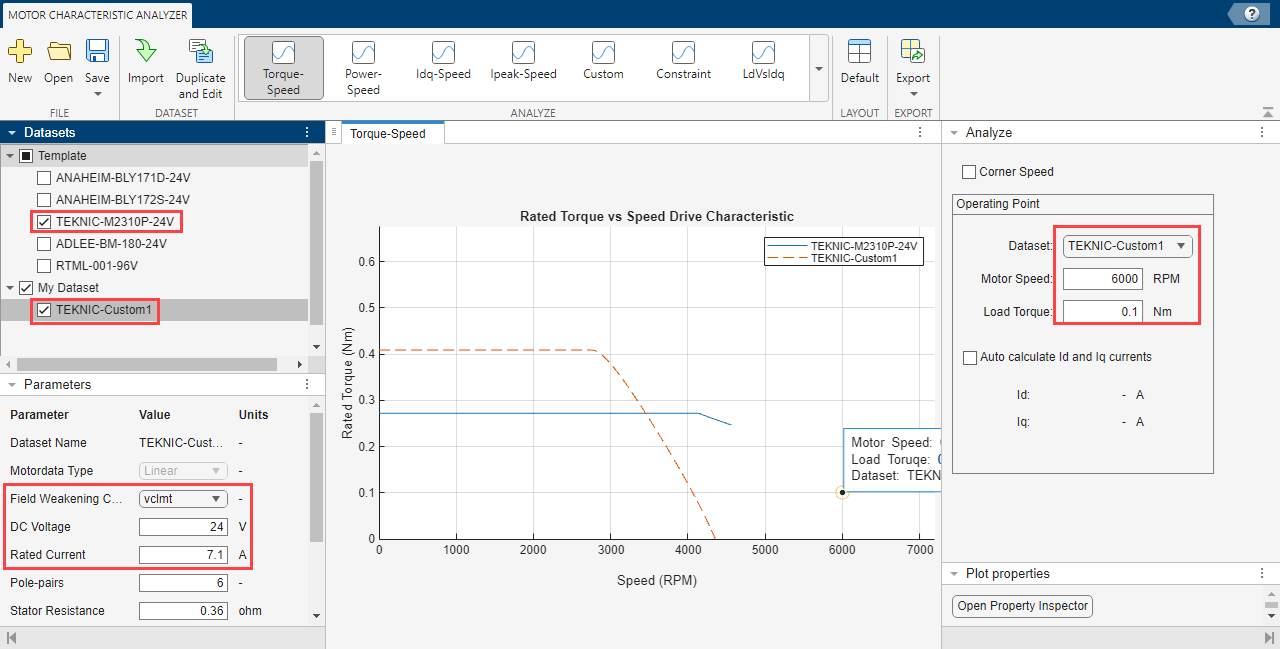Select the Idq-Speed analysis plot
1280x649 pixels.
pyautogui.click(x=443, y=53)
